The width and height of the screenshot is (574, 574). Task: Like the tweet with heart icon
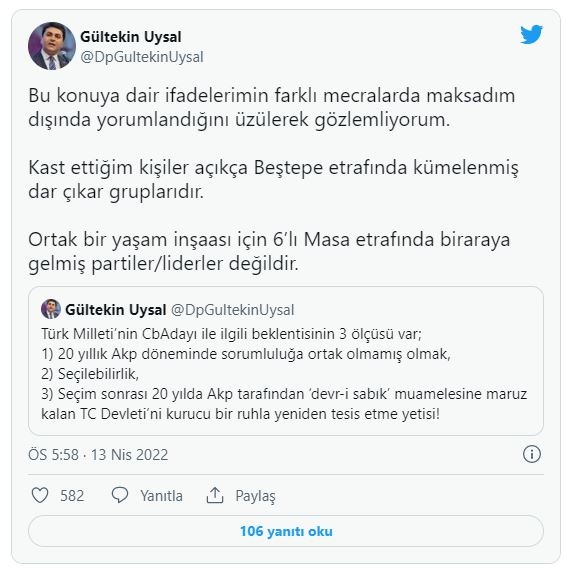tap(40, 495)
